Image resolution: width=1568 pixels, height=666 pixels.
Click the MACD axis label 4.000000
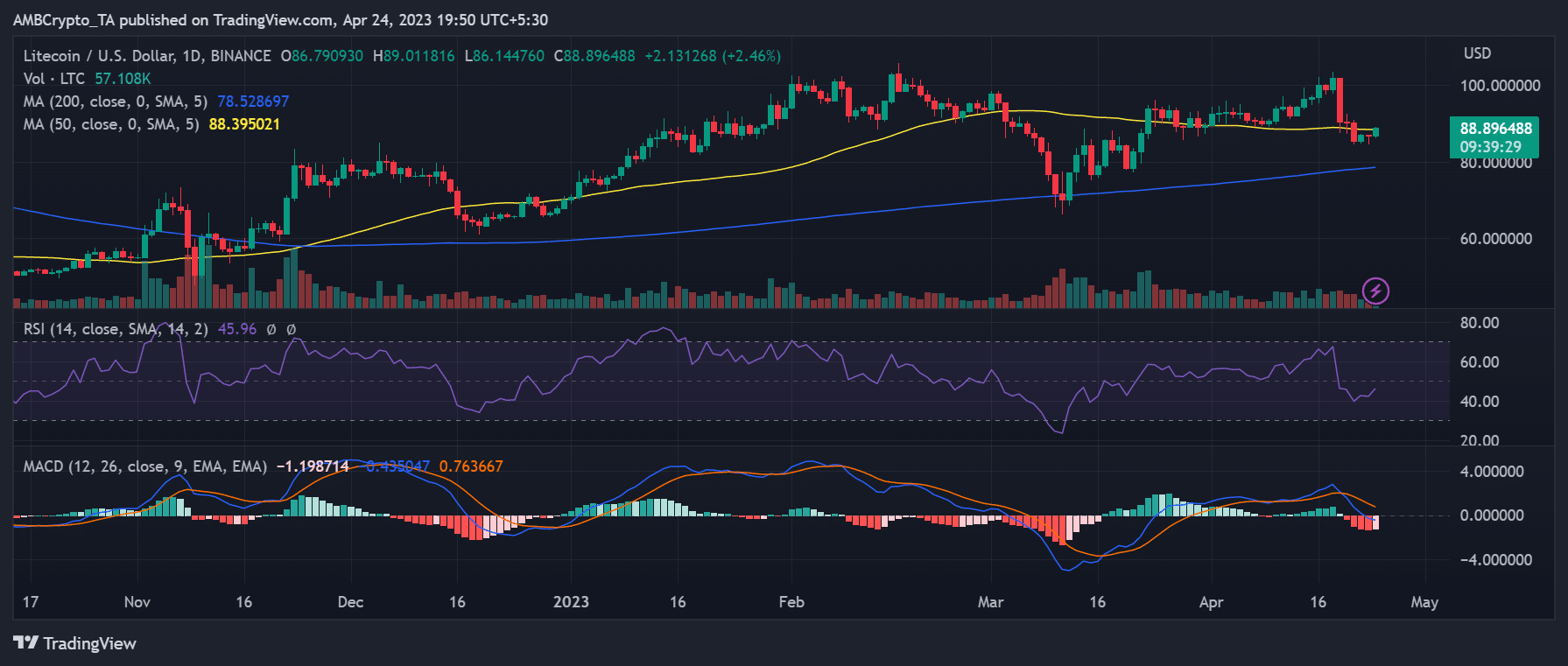coord(1492,472)
